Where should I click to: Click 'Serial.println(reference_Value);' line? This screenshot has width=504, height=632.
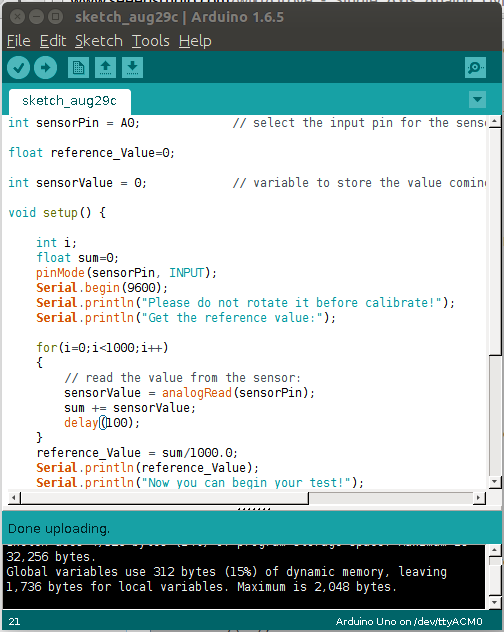(148, 468)
